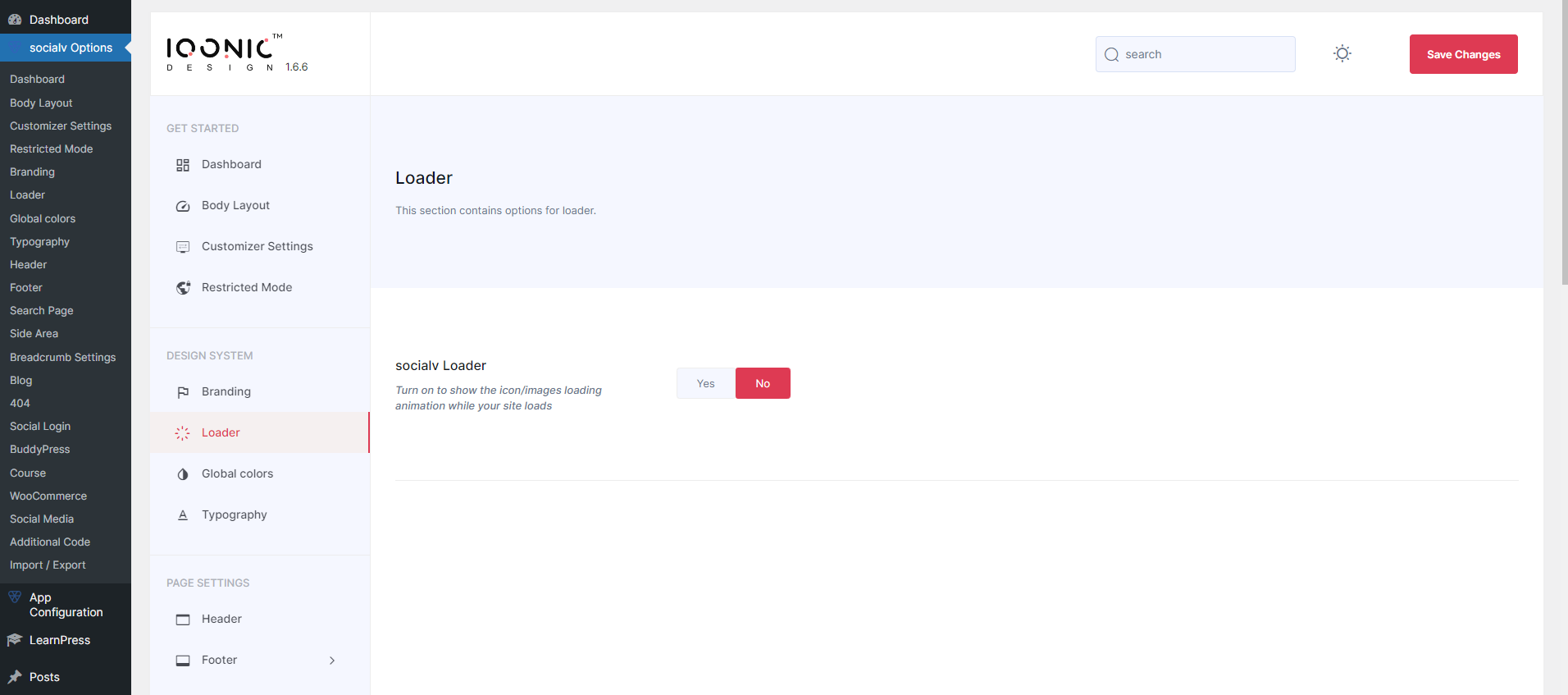Open Blog in WordPress submenu
This screenshot has height=695, width=1568.
click(21, 380)
